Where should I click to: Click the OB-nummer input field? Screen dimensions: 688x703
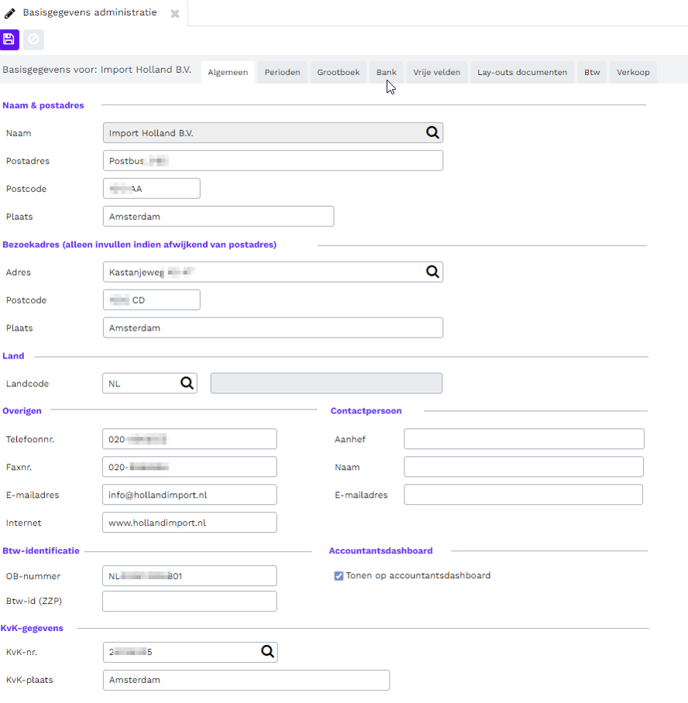click(x=189, y=575)
